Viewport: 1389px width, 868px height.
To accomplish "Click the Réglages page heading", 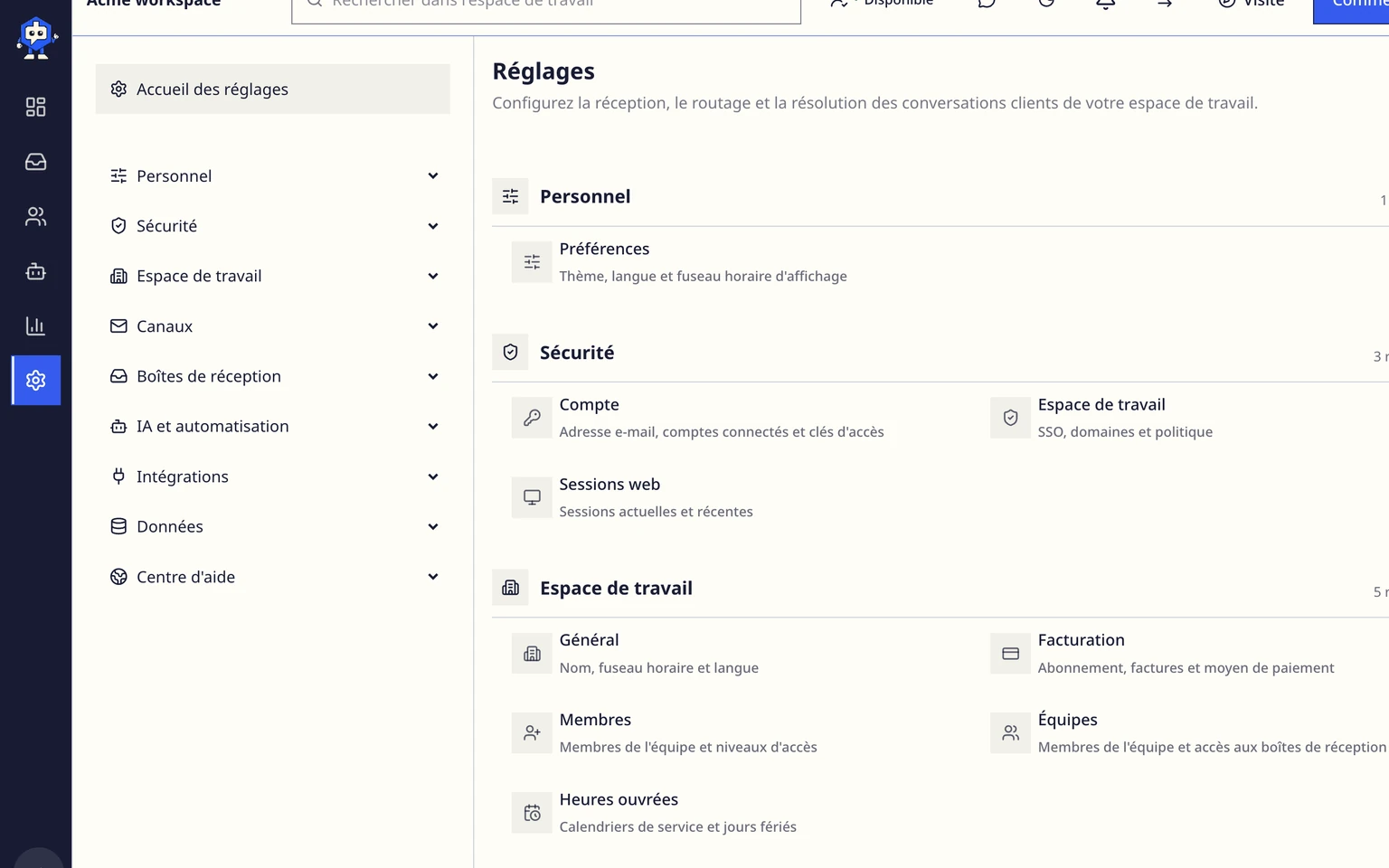I will pos(543,71).
